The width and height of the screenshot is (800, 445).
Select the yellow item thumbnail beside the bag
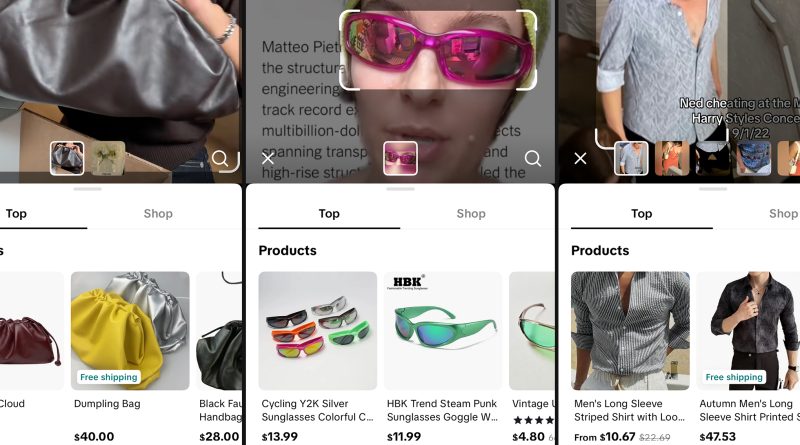[x=108, y=158]
